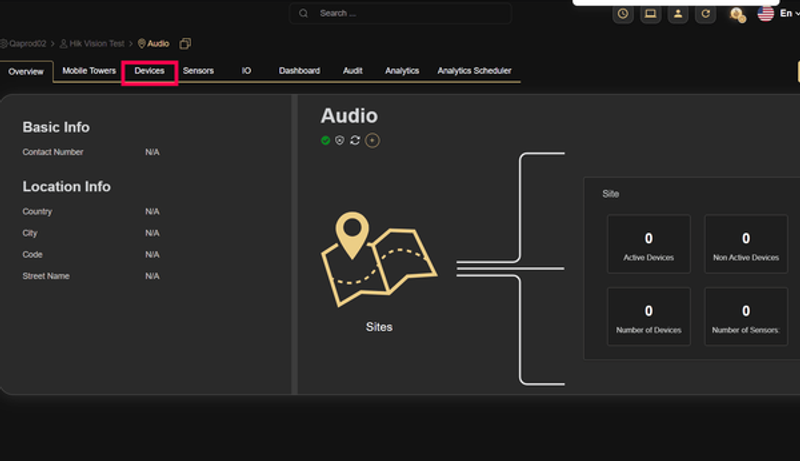
Task: Click the Basic Info heading
Action: click(x=56, y=127)
